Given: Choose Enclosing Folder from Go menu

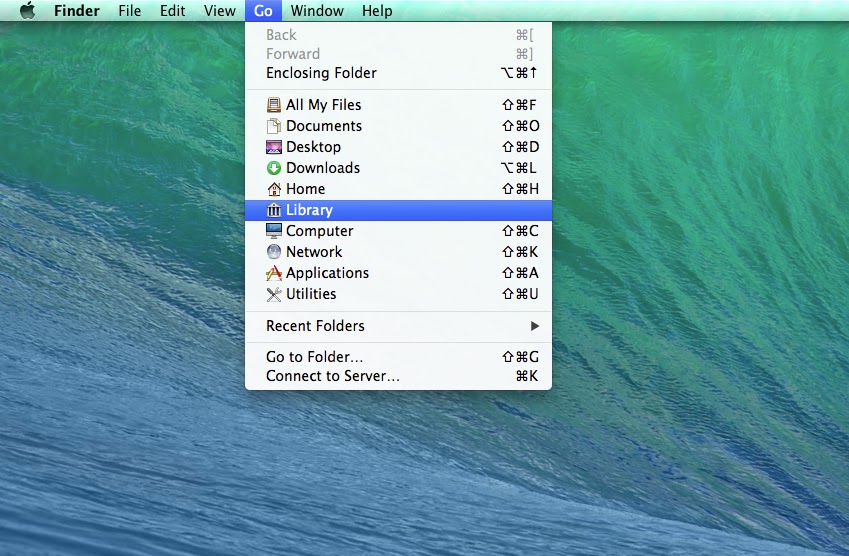Looking at the screenshot, I should [399, 73].
